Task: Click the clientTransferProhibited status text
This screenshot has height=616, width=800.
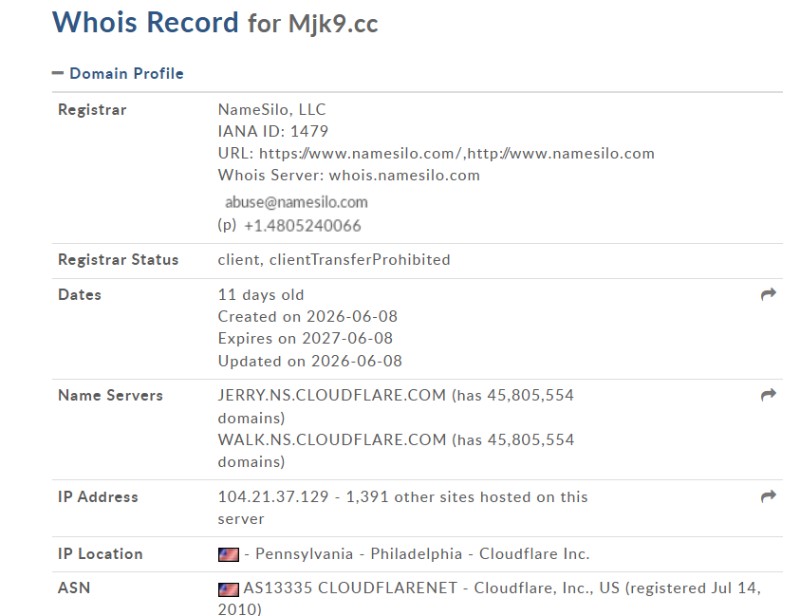Action: 360,260
